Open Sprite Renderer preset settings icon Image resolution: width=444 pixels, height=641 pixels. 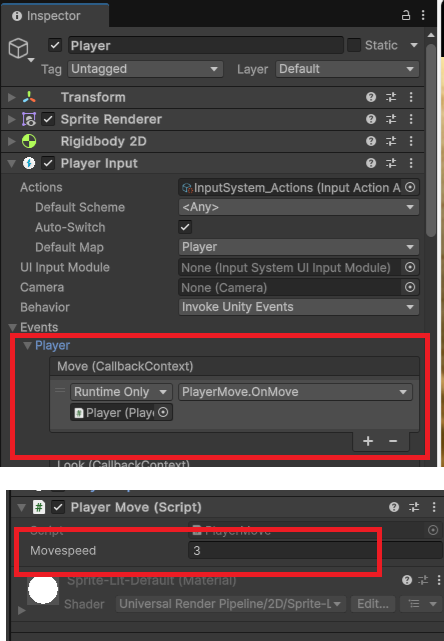pos(391,119)
